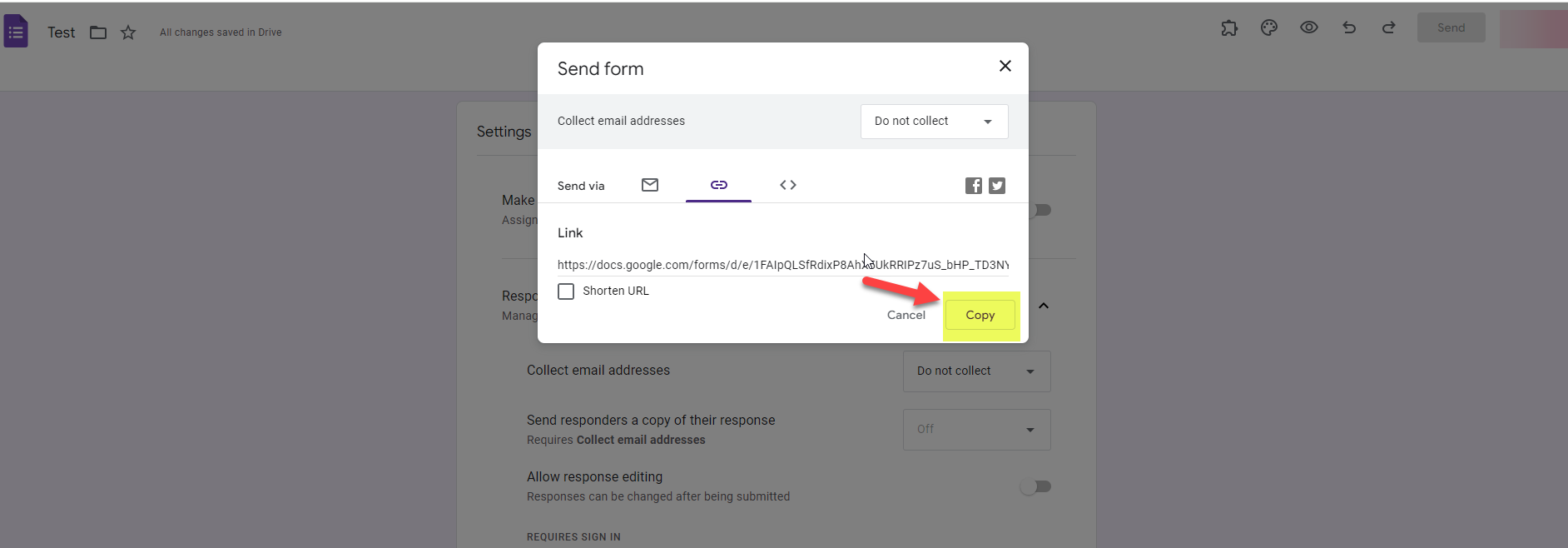Switch to the embed HTML tab
This screenshot has width=1568, height=548.
(x=788, y=185)
